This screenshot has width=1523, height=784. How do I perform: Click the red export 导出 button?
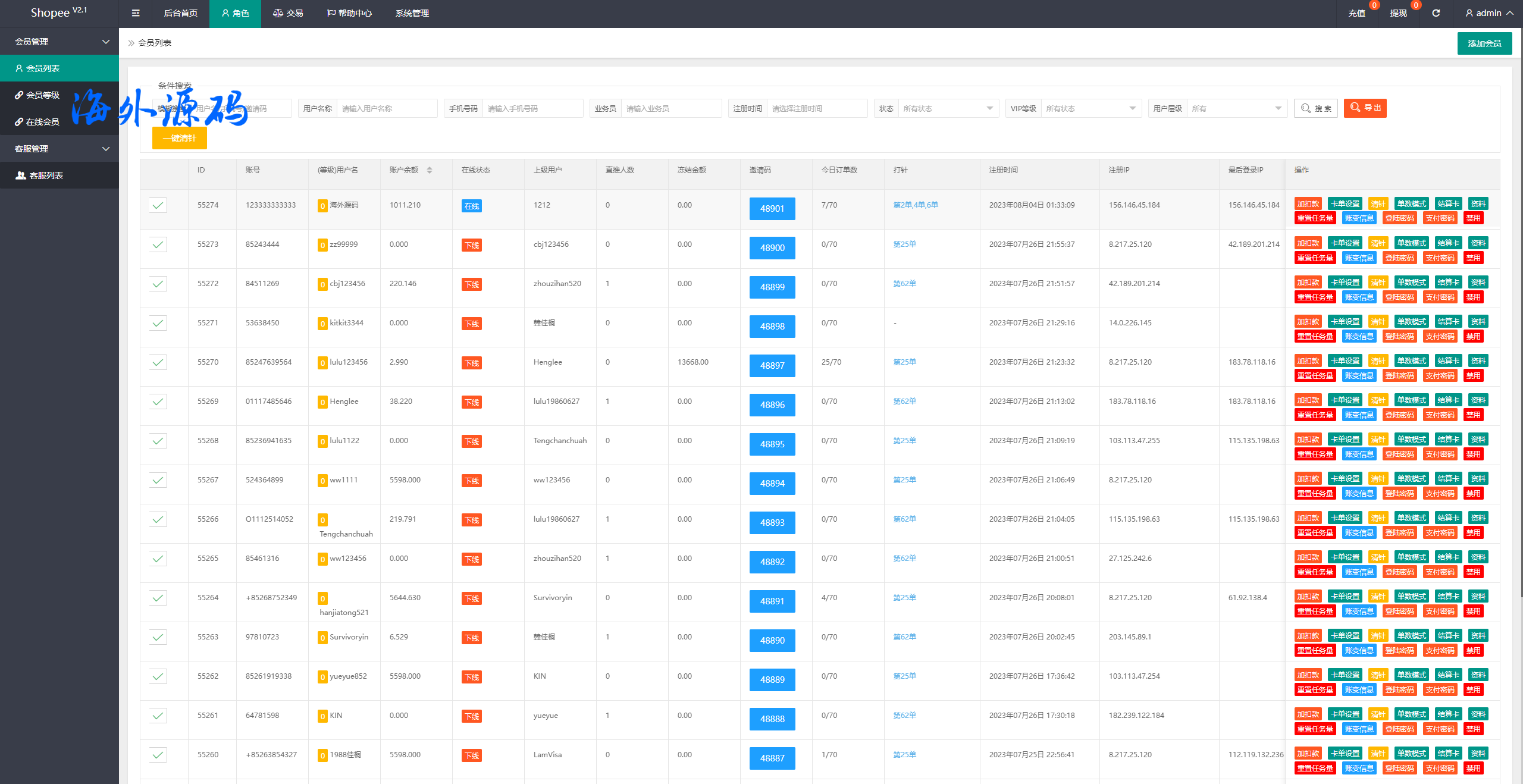coord(1365,108)
